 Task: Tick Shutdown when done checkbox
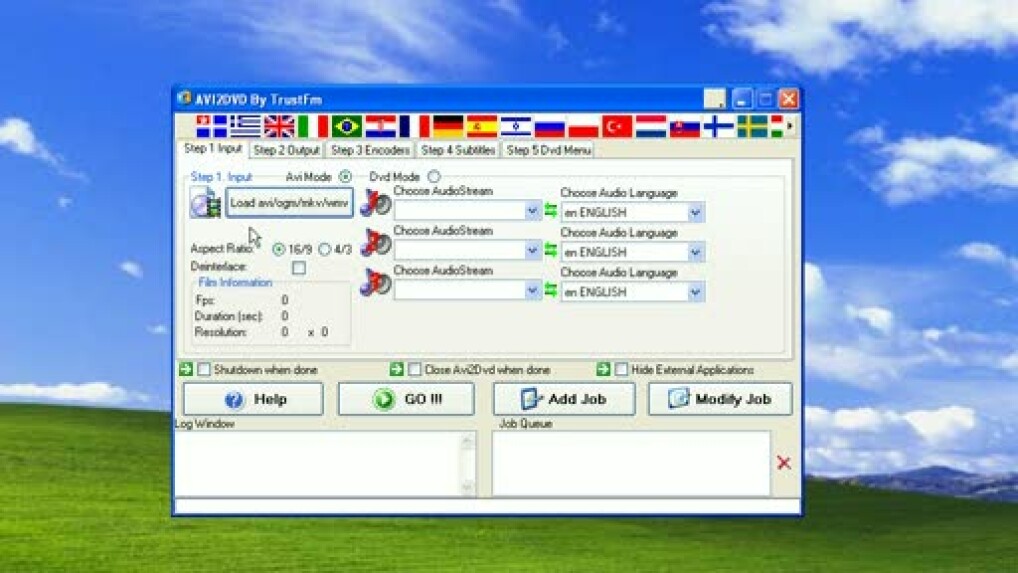coord(204,370)
